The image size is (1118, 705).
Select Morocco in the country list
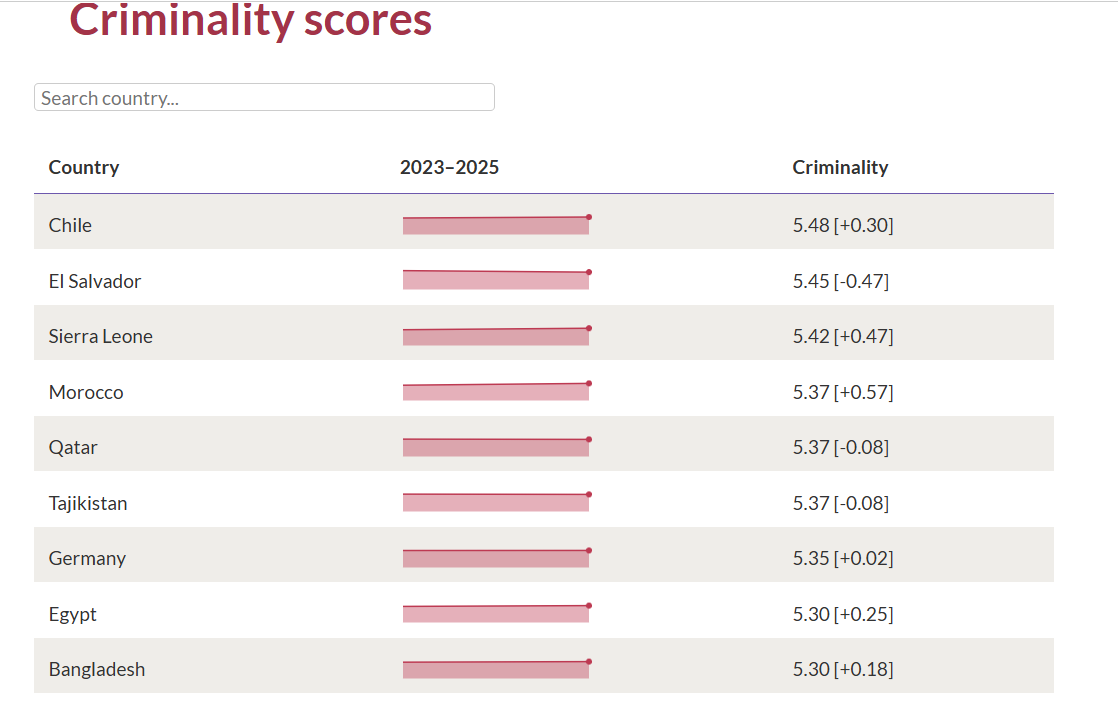pyautogui.click(x=86, y=392)
